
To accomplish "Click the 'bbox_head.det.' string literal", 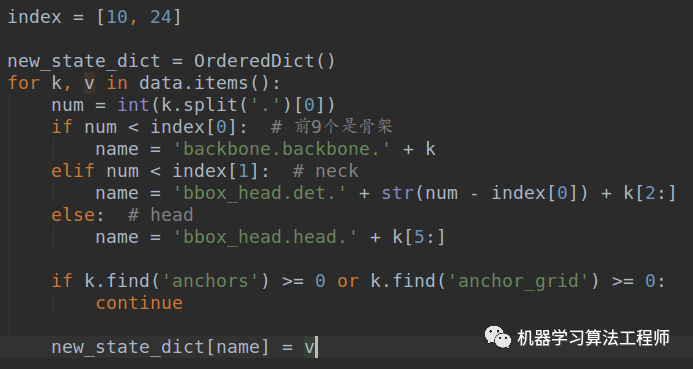I will click(260, 193).
